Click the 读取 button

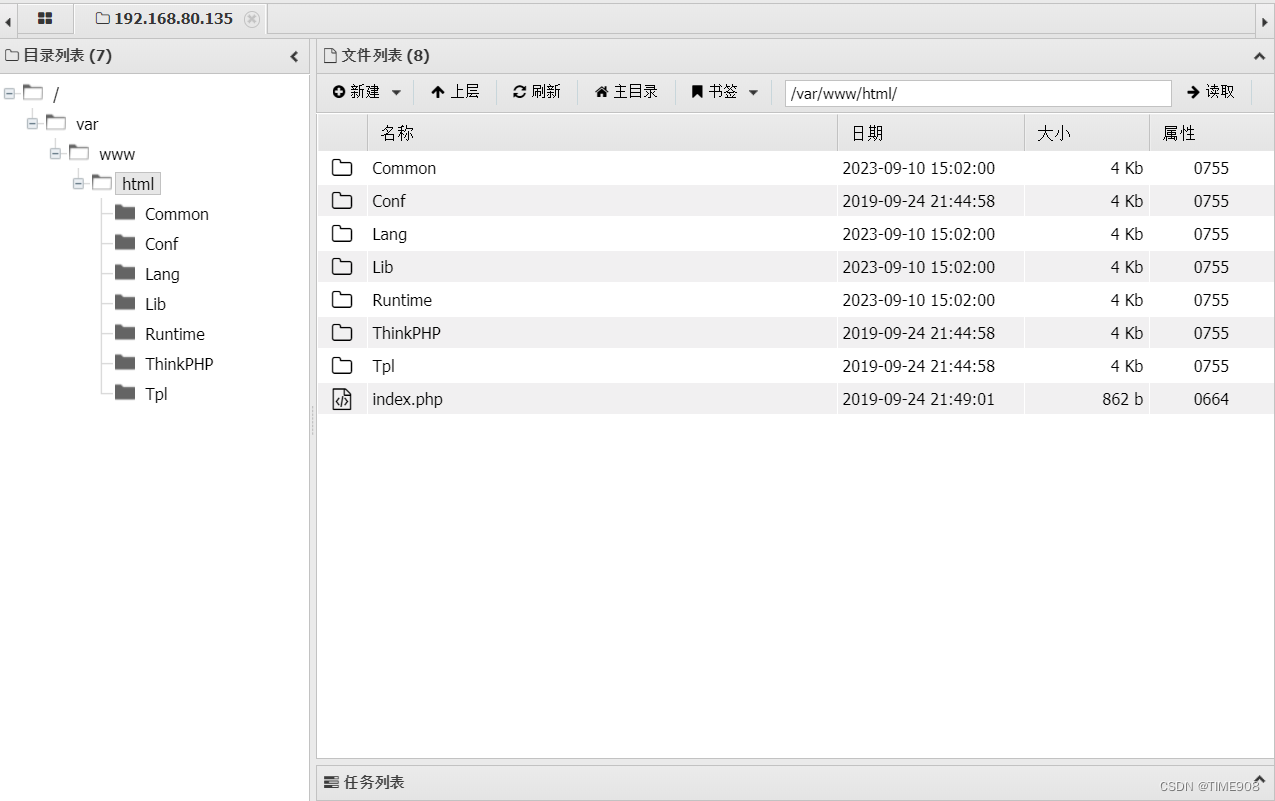1211,91
